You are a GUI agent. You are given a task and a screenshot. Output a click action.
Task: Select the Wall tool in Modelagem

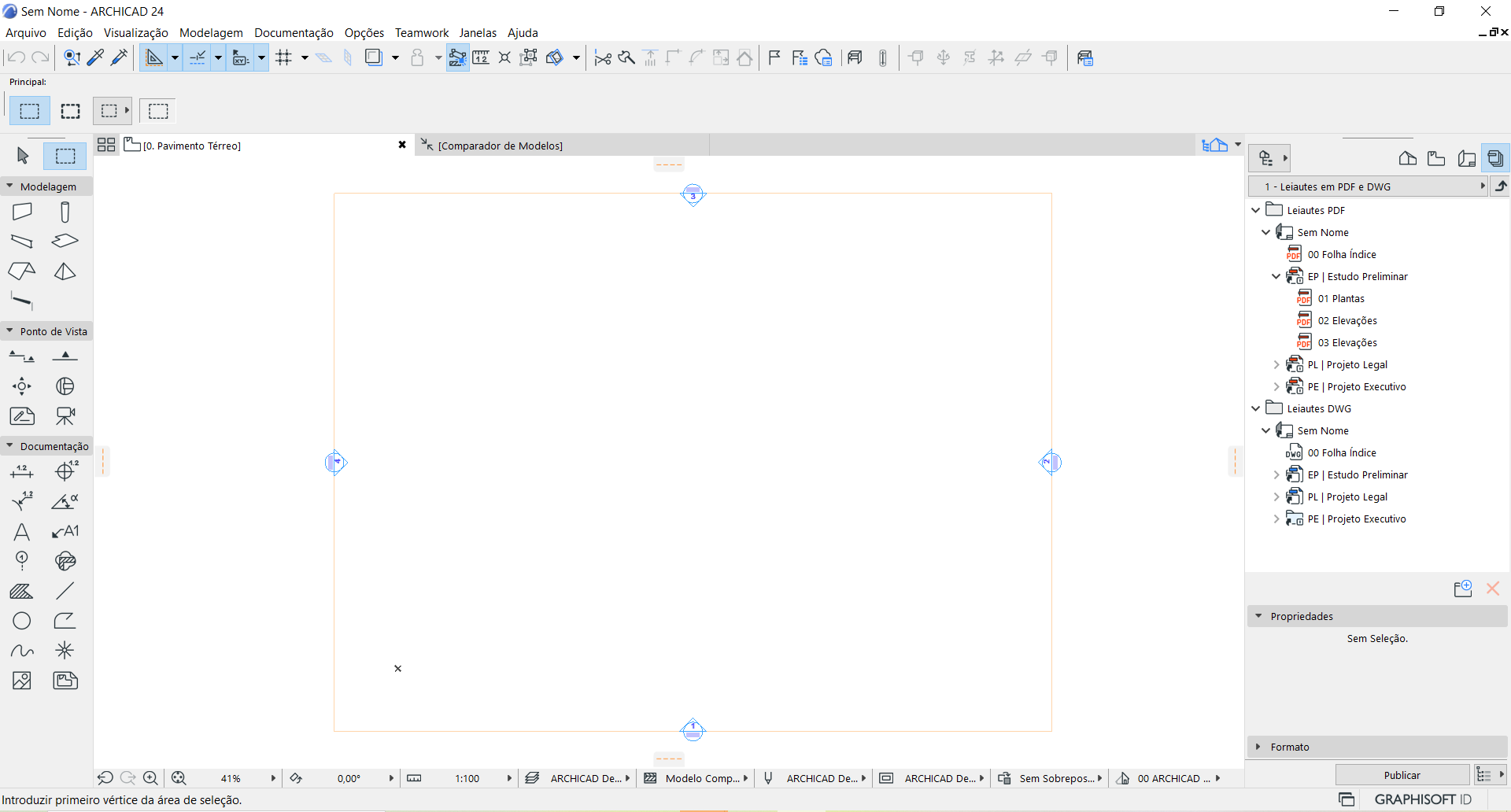pos(22,212)
